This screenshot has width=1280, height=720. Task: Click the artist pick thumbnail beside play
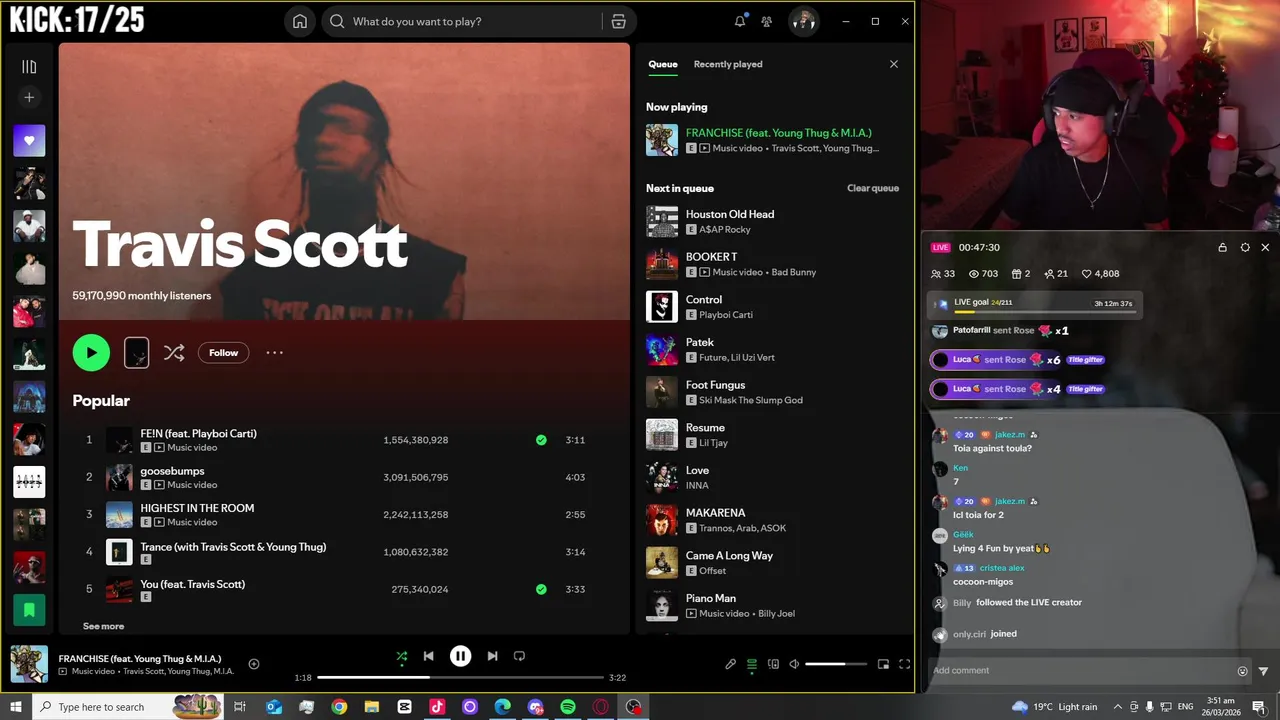click(x=136, y=352)
